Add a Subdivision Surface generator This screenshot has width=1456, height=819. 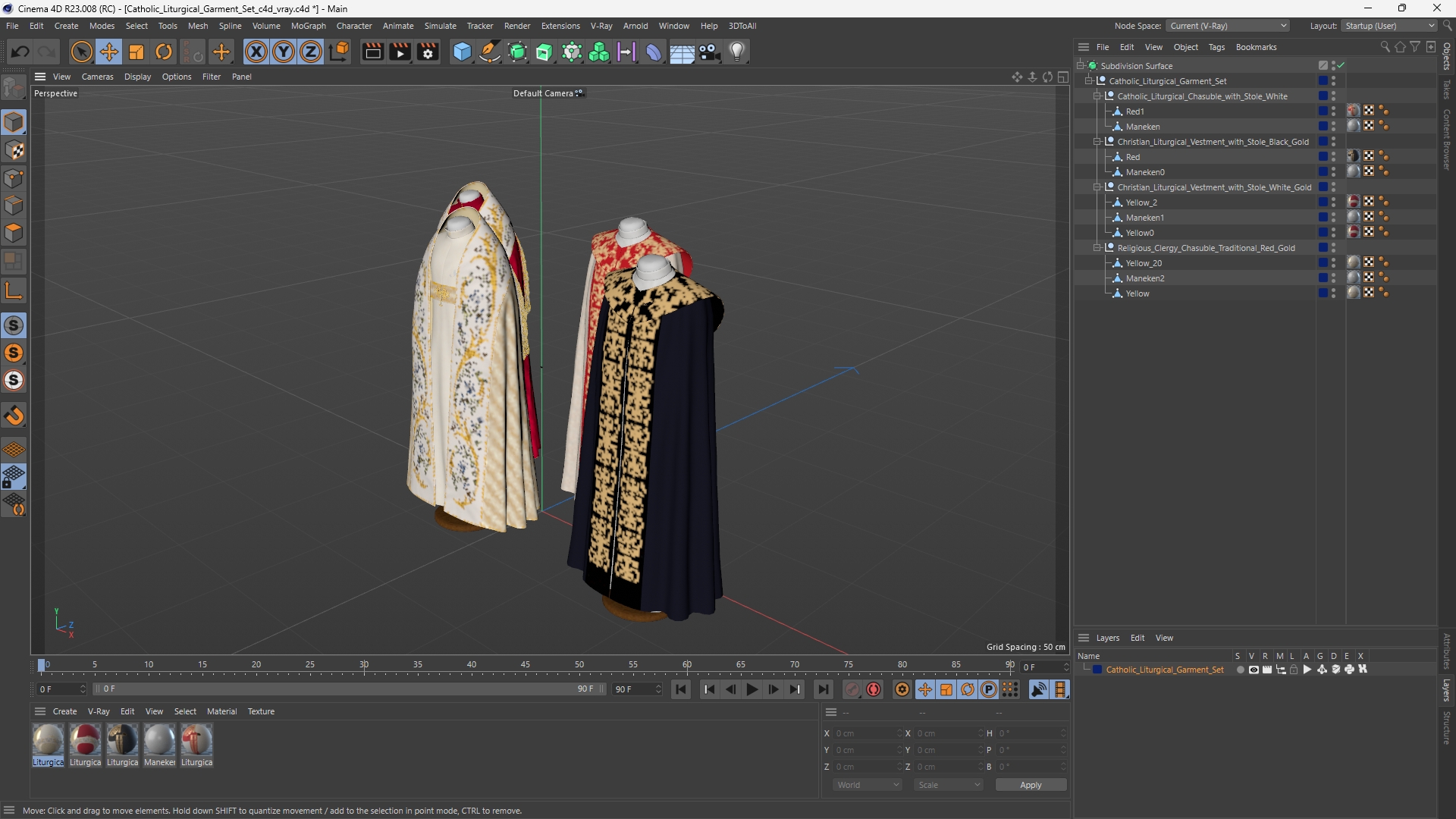point(518,52)
